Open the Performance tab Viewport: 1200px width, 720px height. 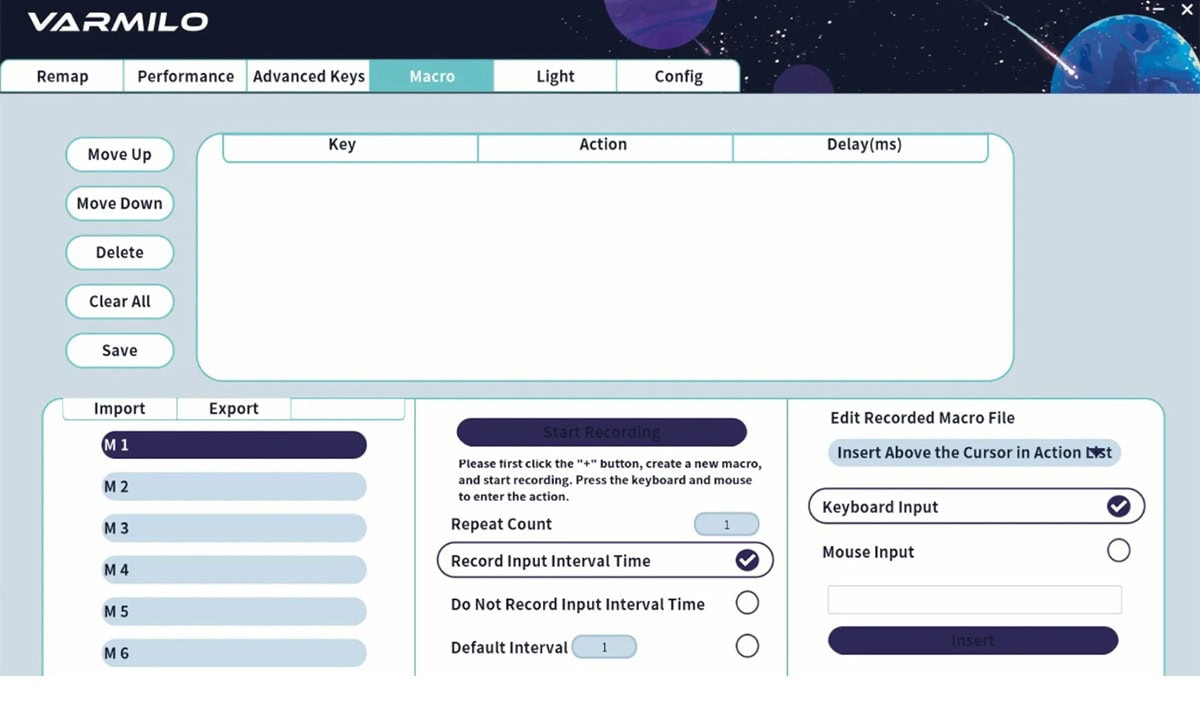tap(185, 77)
